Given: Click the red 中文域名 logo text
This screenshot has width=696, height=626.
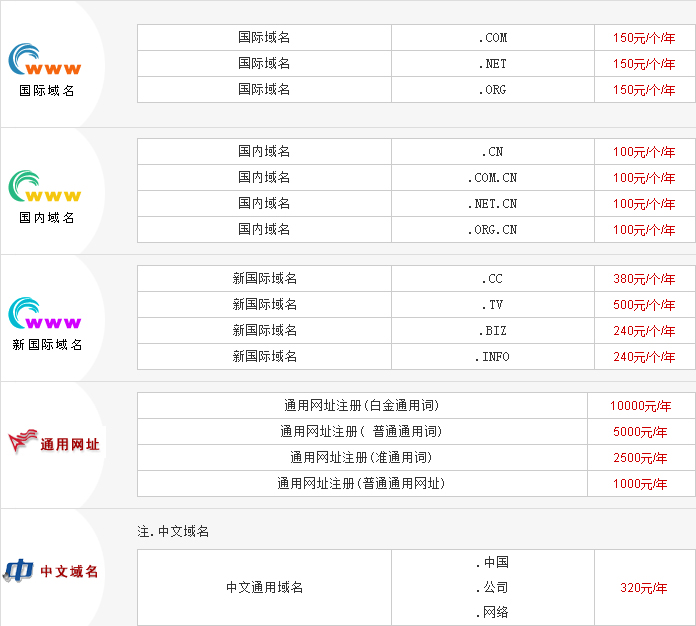Looking at the screenshot, I should 69,572.
